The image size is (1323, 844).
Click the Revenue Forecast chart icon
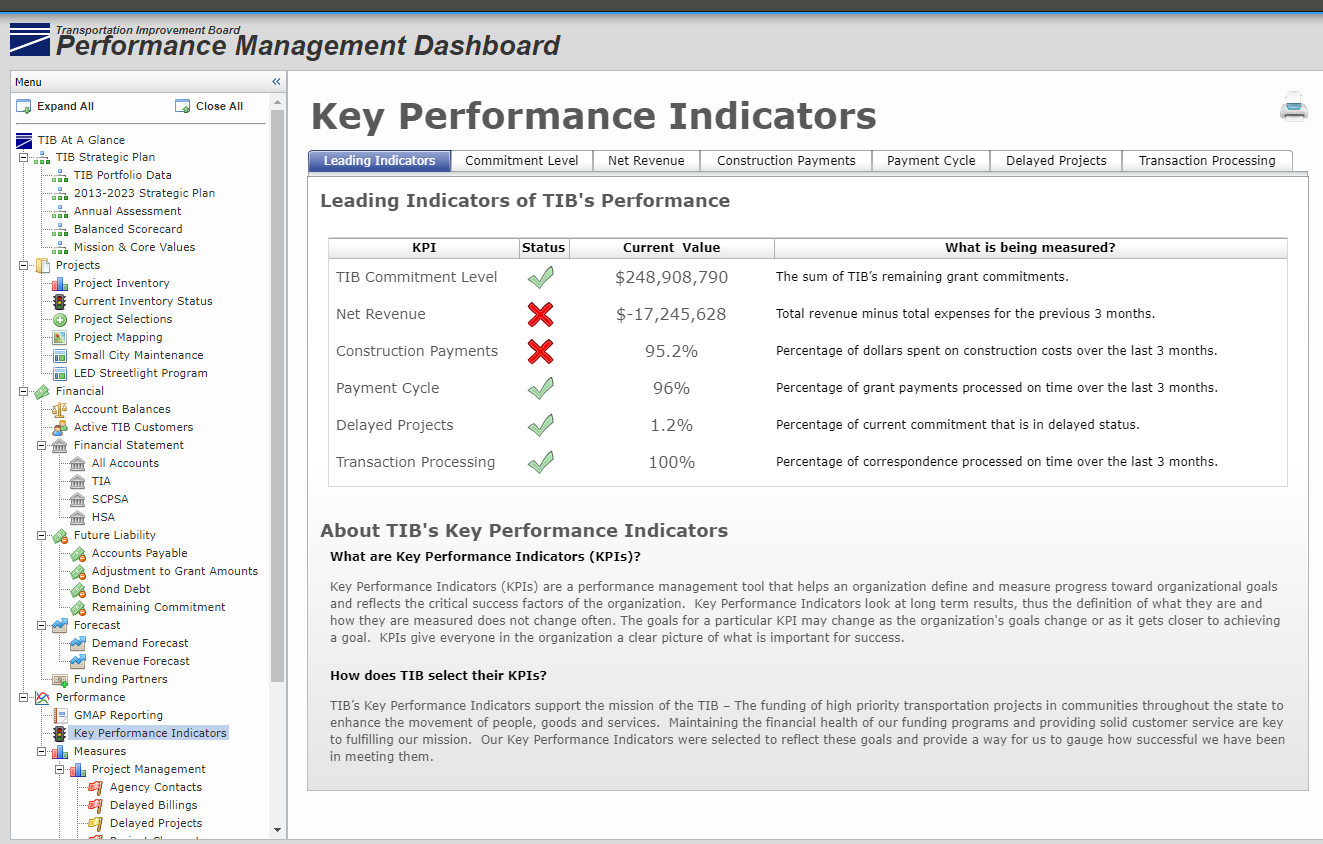point(78,661)
